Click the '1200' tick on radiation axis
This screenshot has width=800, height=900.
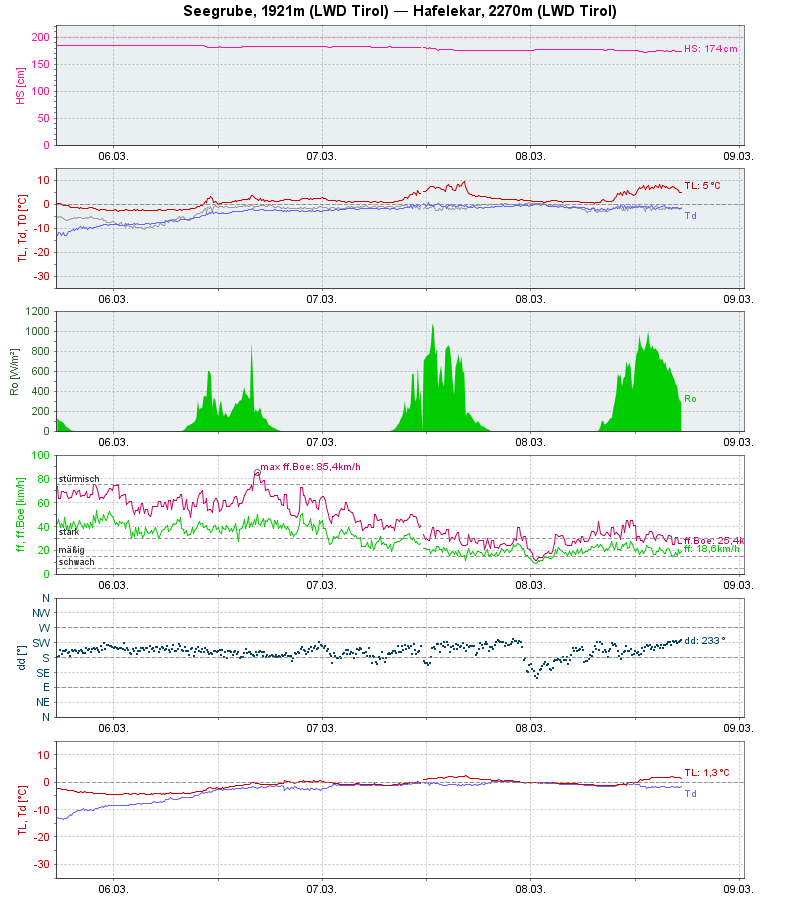pos(38,311)
